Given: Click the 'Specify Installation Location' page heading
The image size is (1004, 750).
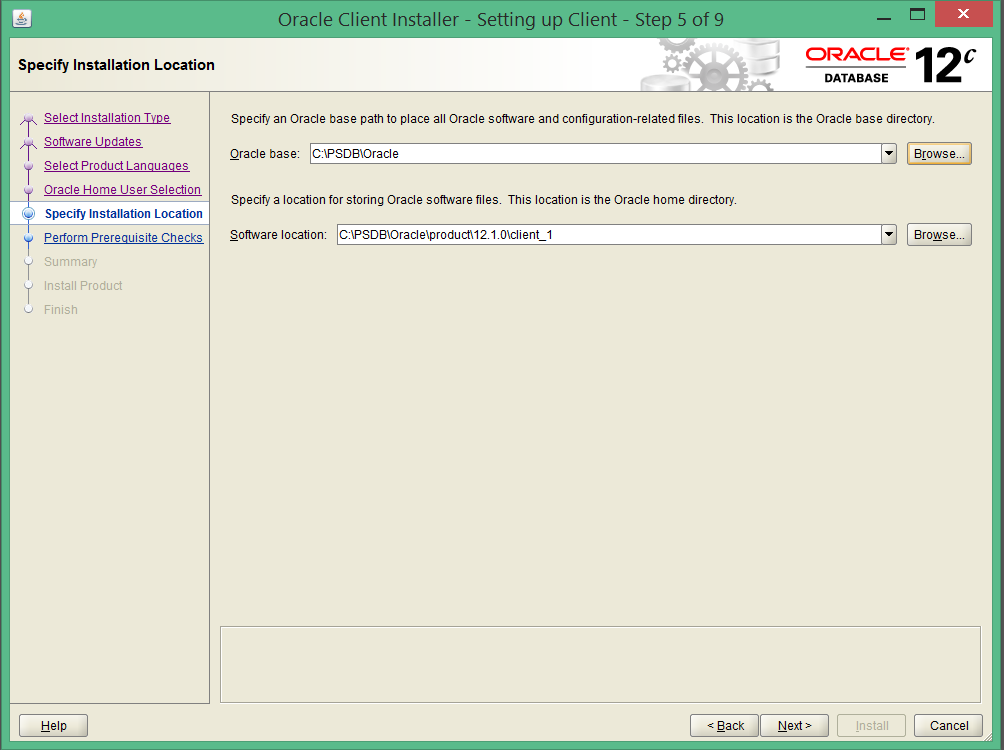Looking at the screenshot, I should coord(117,65).
